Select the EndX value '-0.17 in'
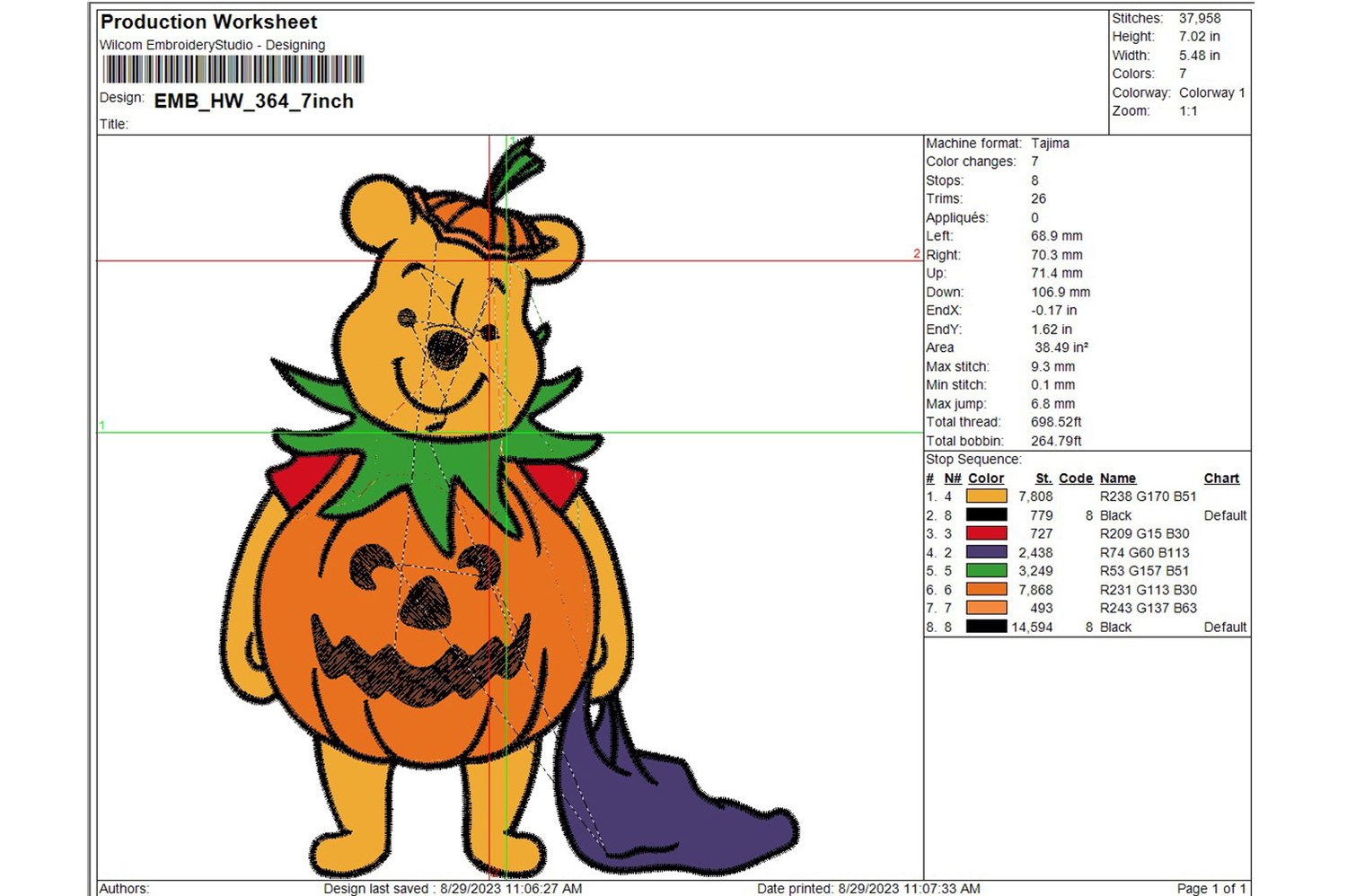This screenshot has width=1347, height=896. click(x=1053, y=311)
